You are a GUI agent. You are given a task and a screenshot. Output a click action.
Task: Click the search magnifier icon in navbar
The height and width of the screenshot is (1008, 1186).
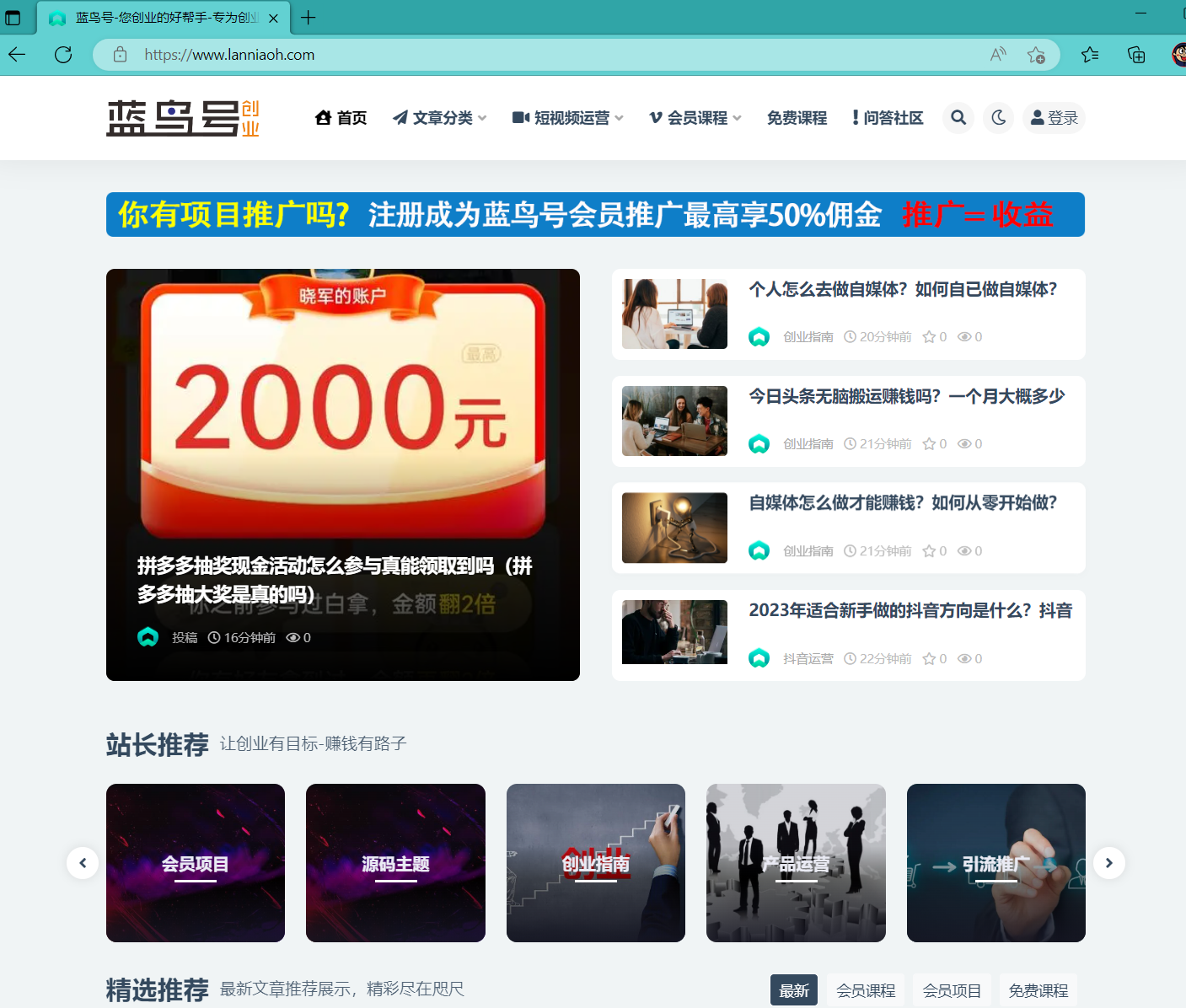point(958,118)
